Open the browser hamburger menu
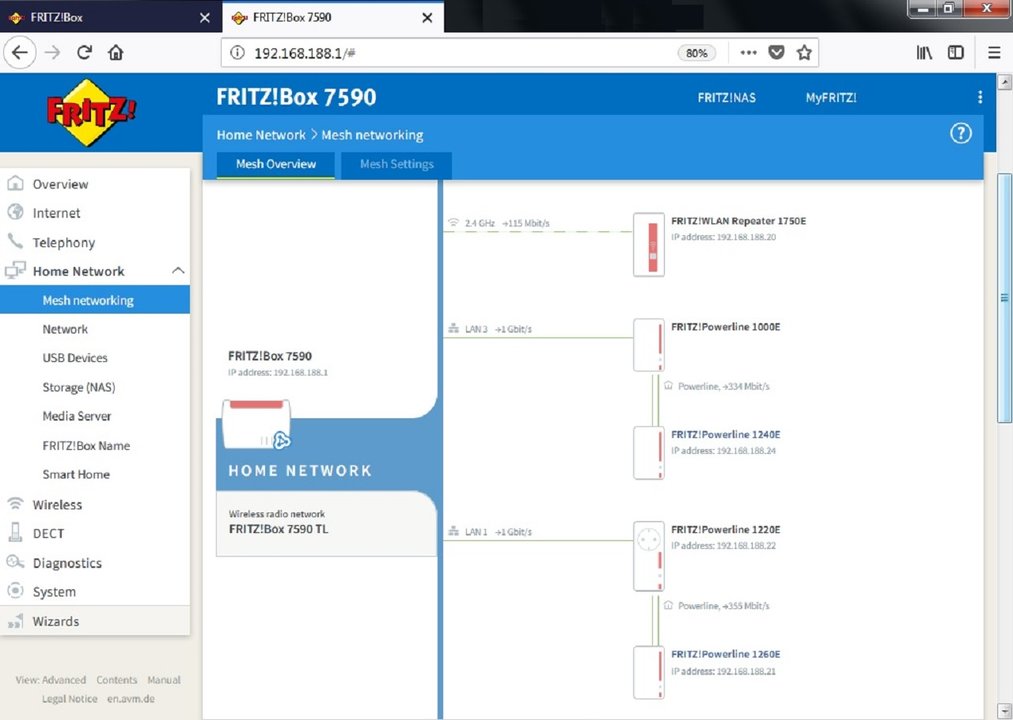Screen dimensions: 1013x720 [x=994, y=52]
